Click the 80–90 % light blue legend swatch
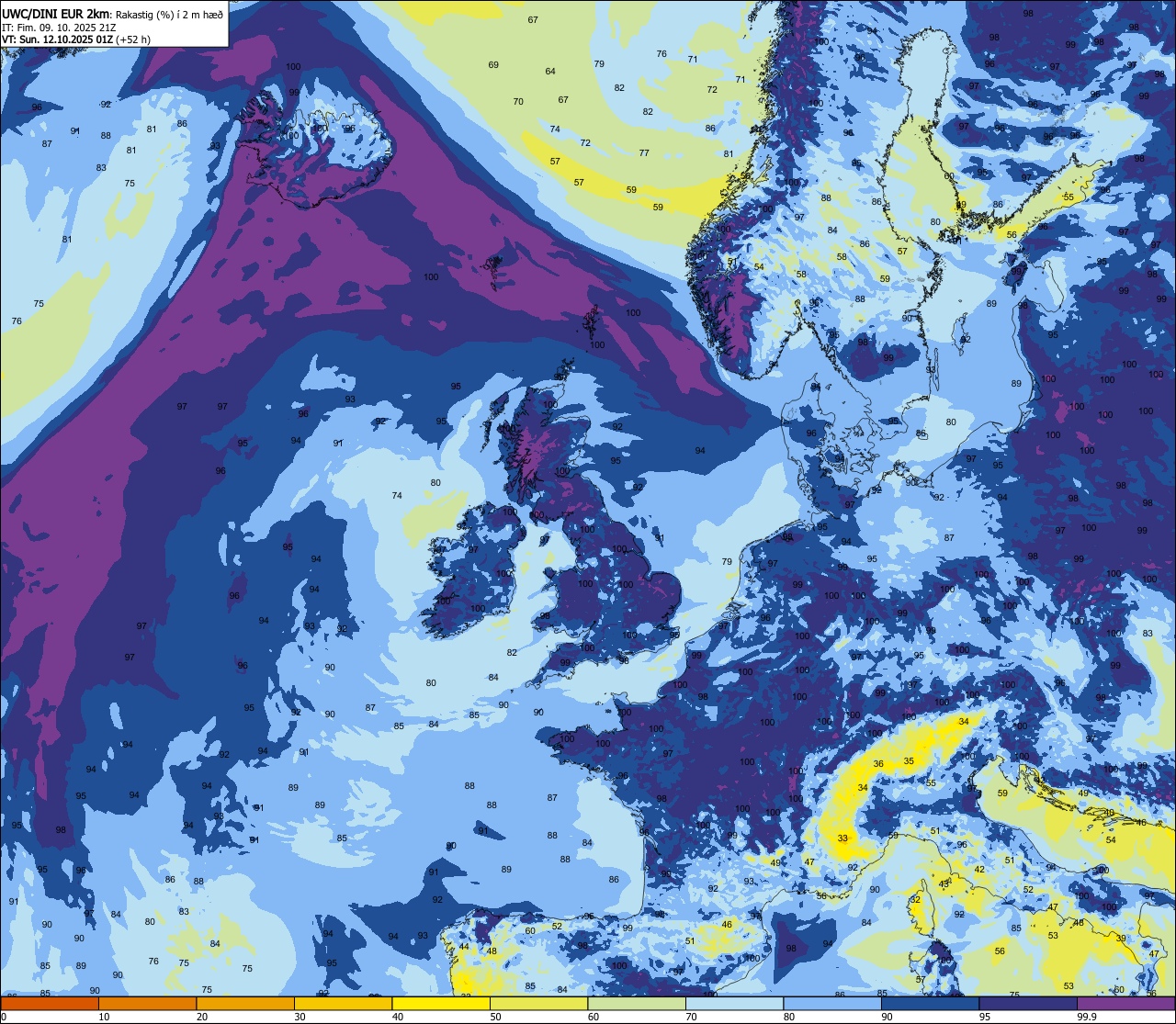This screenshot has height=1024, width=1176. 832,1004
